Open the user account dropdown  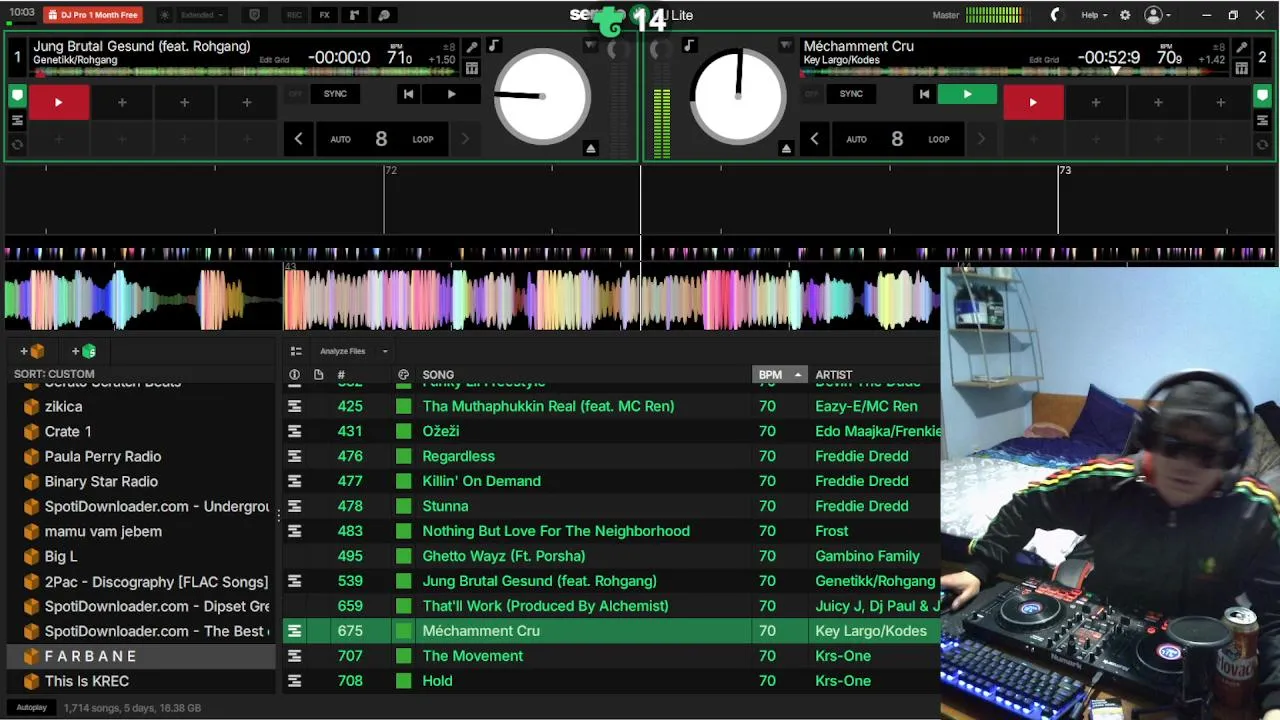(x=1158, y=15)
